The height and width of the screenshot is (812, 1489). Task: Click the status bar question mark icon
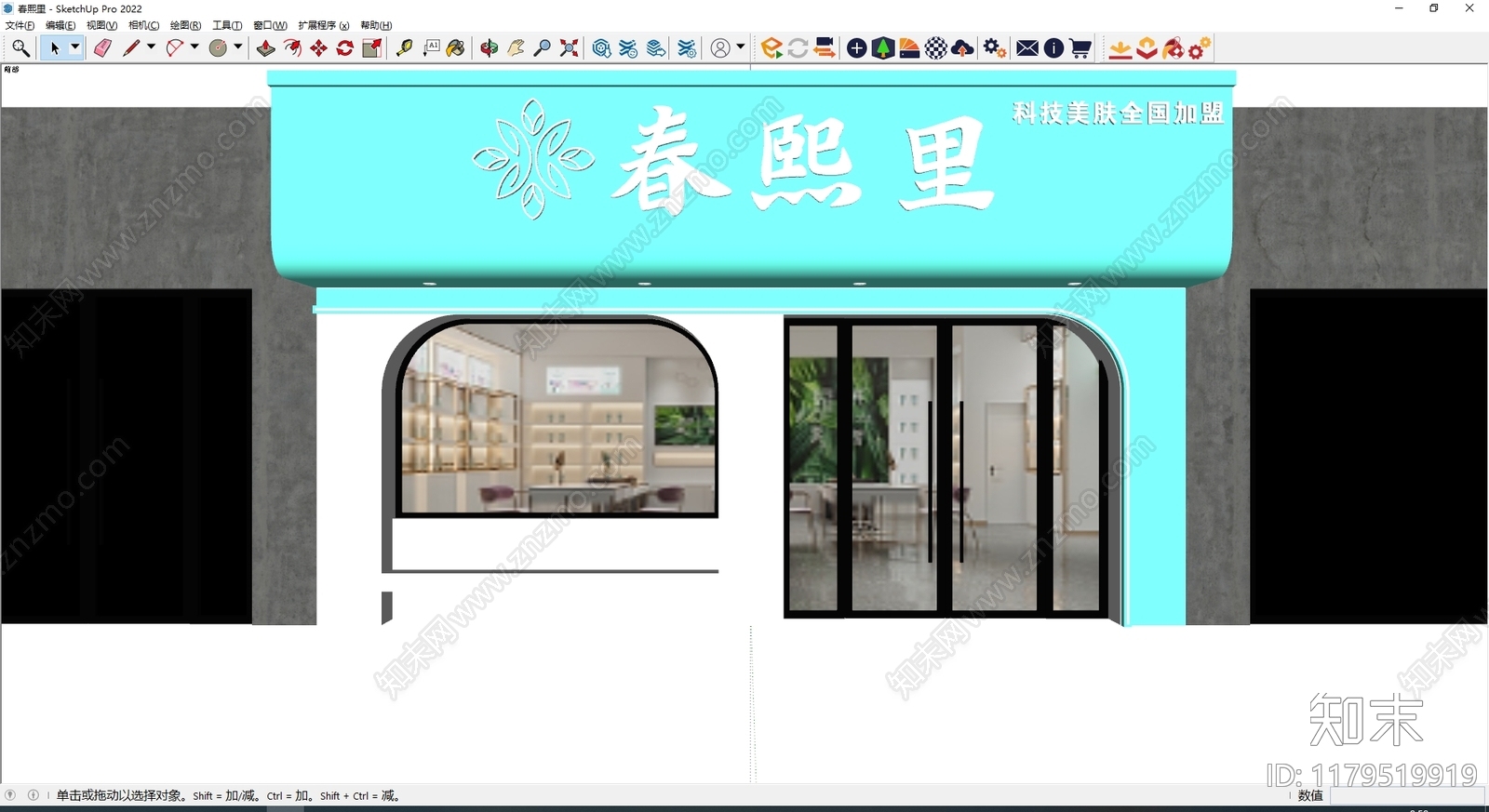pyautogui.click(x=10, y=795)
